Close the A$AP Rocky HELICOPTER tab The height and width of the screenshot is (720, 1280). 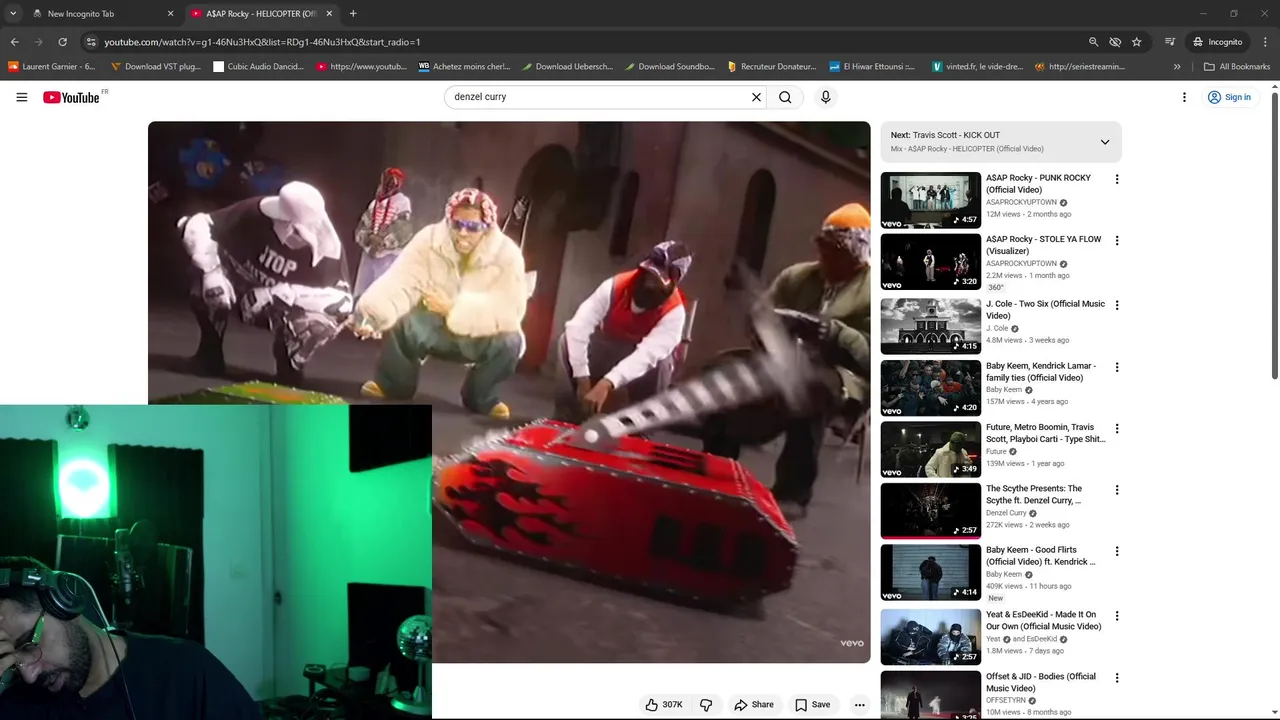pos(329,14)
